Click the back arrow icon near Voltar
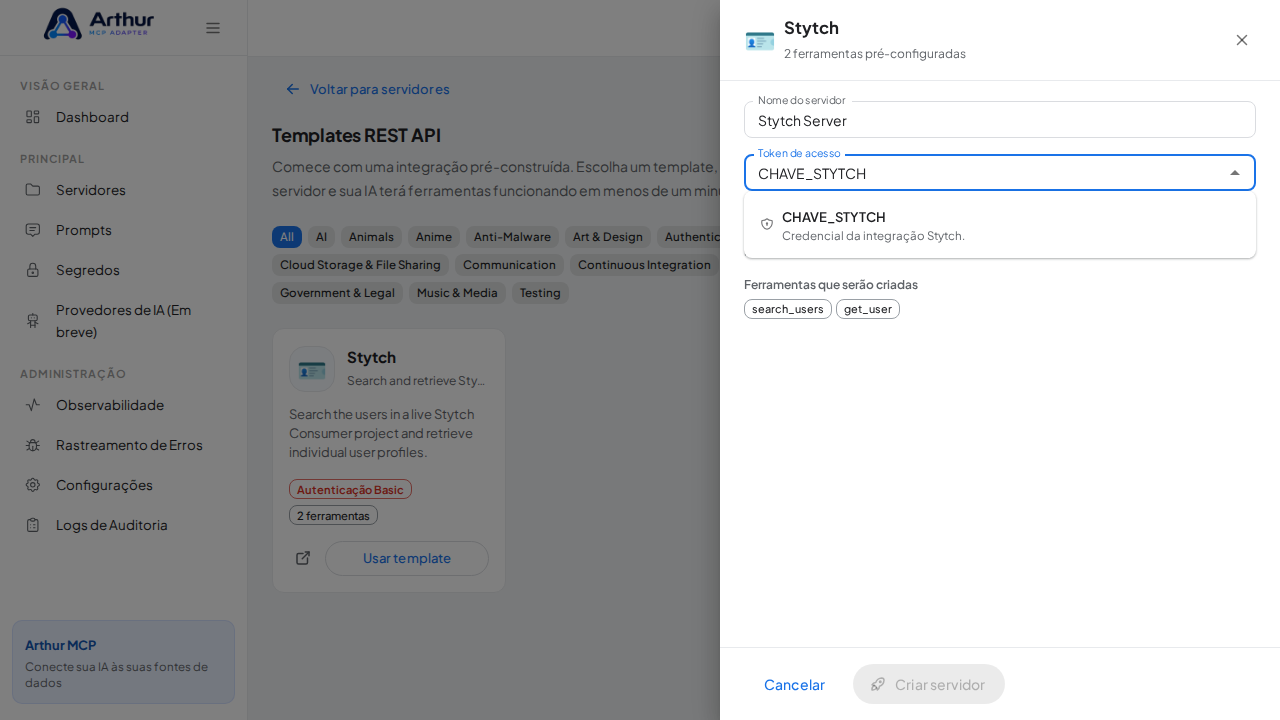 point(293,89)
